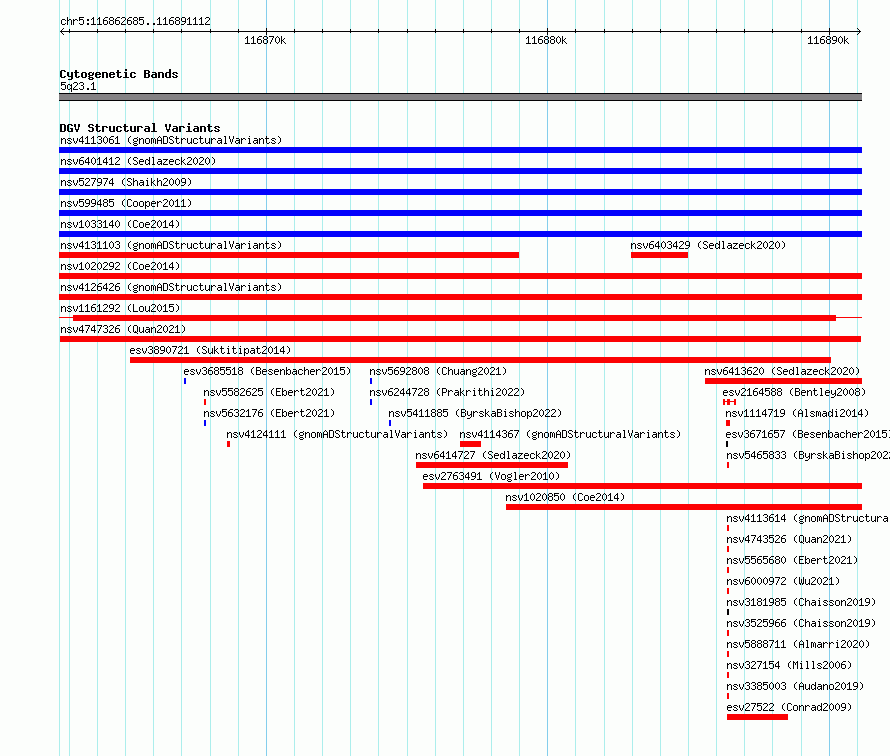Click the 116880k ruler label

point(546,40)
